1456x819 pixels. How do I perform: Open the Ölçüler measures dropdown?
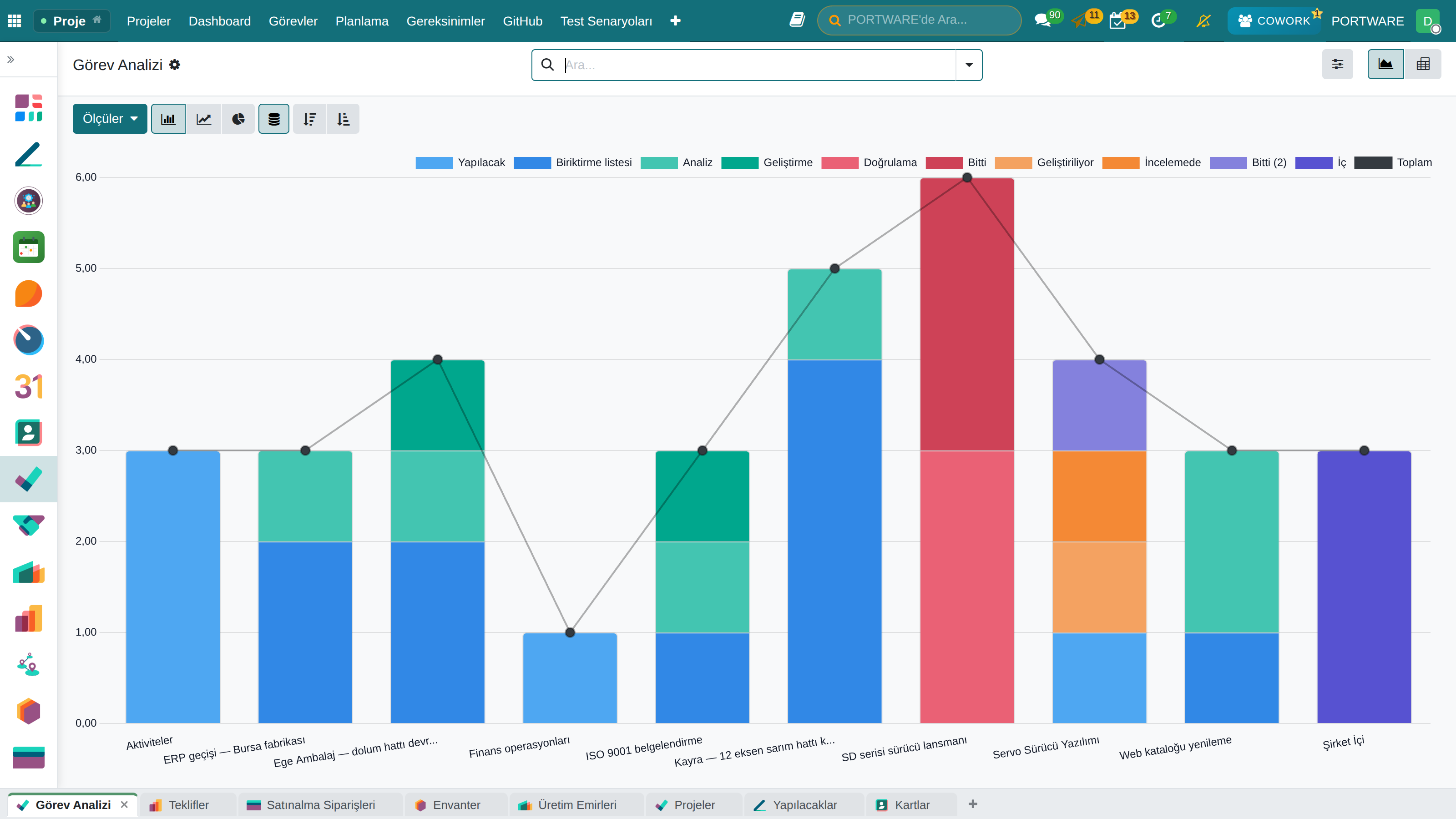point(110,119)
